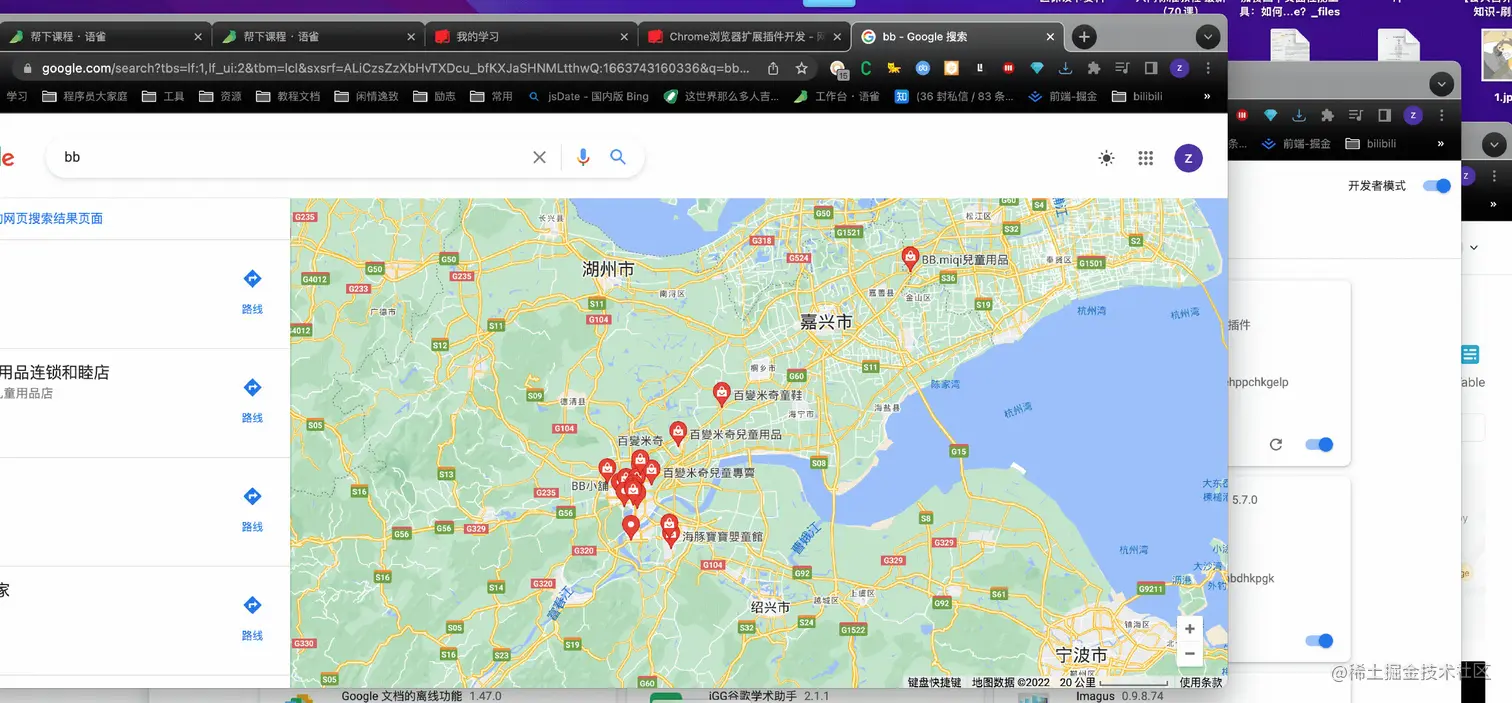Click 键盘快捷键 on map footer
Screen dimensions: 1512x703
click(934, 683)
